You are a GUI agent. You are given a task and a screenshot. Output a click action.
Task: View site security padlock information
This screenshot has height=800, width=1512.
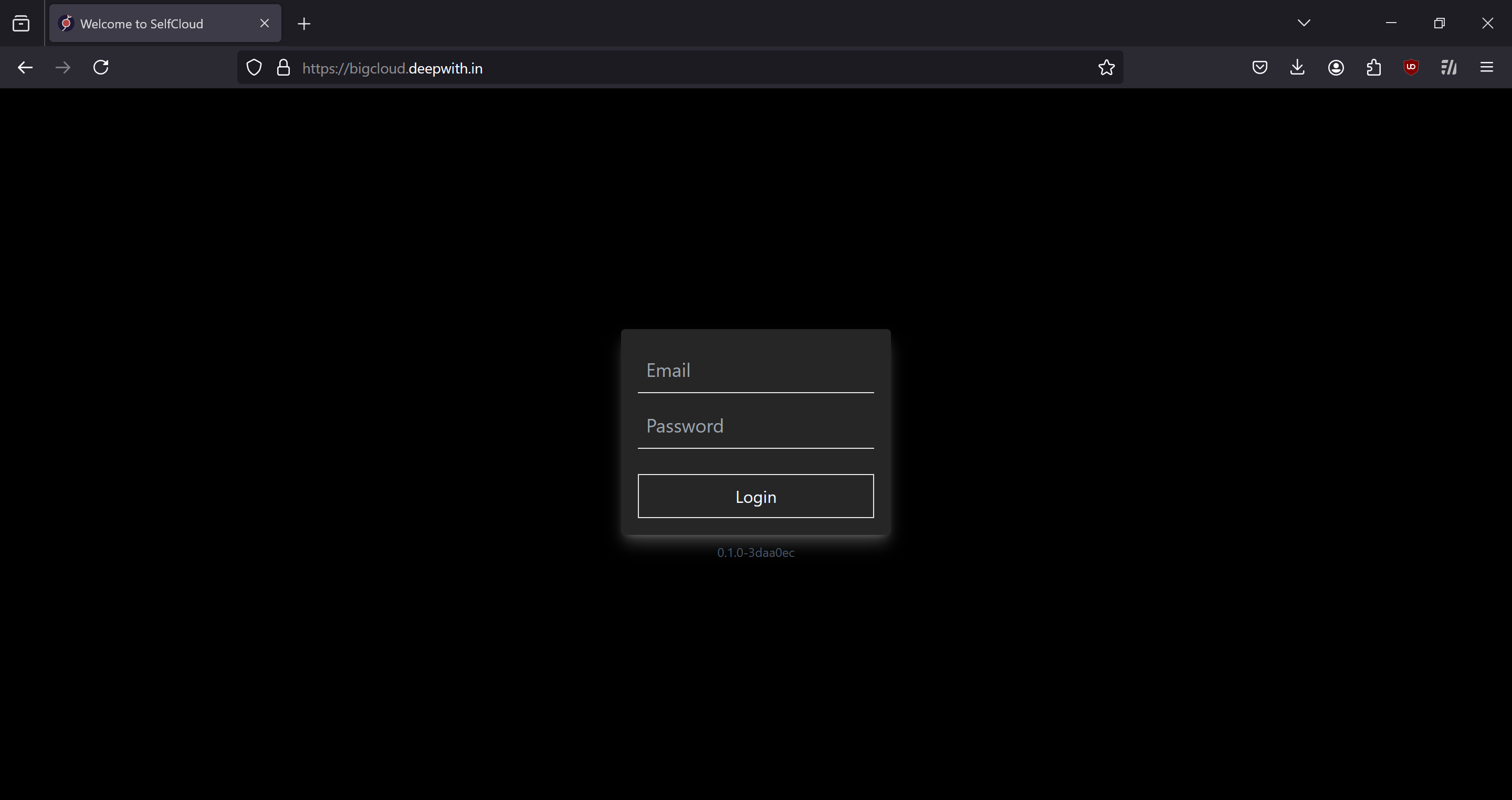pyautogui.click(x=283, y=67)
